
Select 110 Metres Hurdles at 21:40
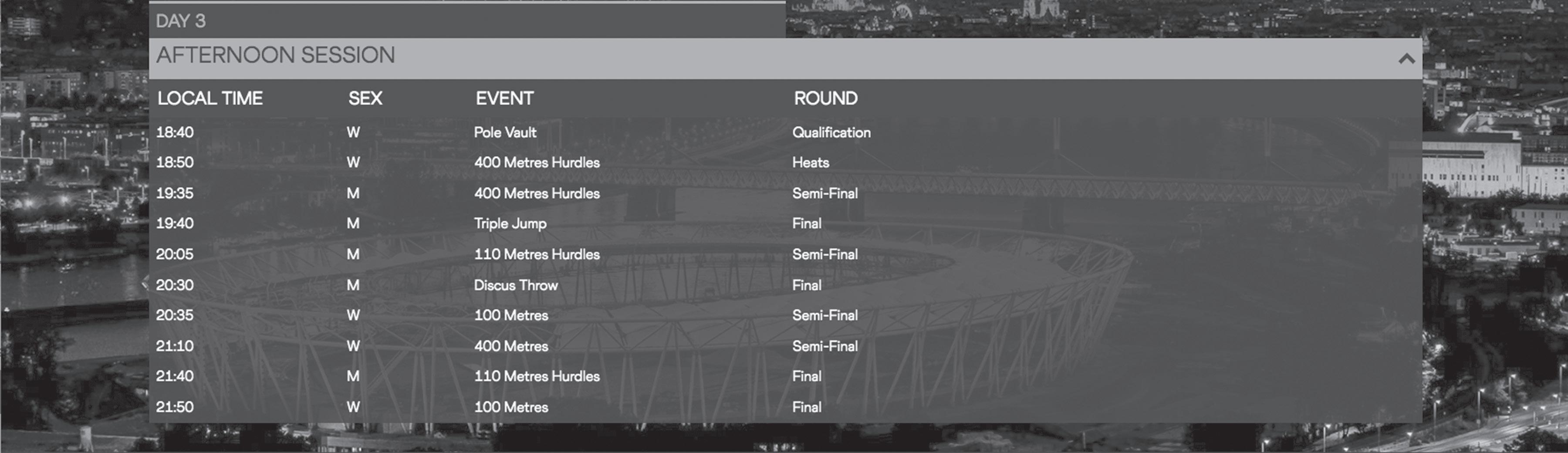click(537, 376)
